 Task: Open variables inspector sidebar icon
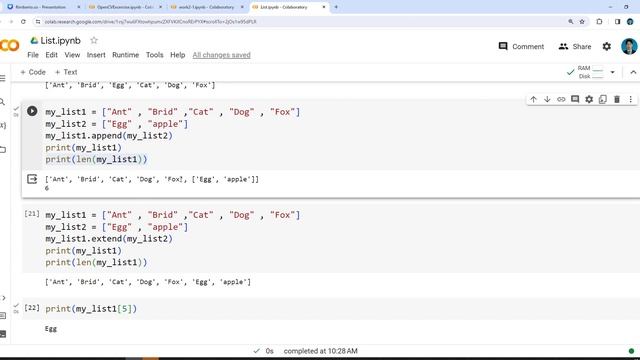click(3, 125)
